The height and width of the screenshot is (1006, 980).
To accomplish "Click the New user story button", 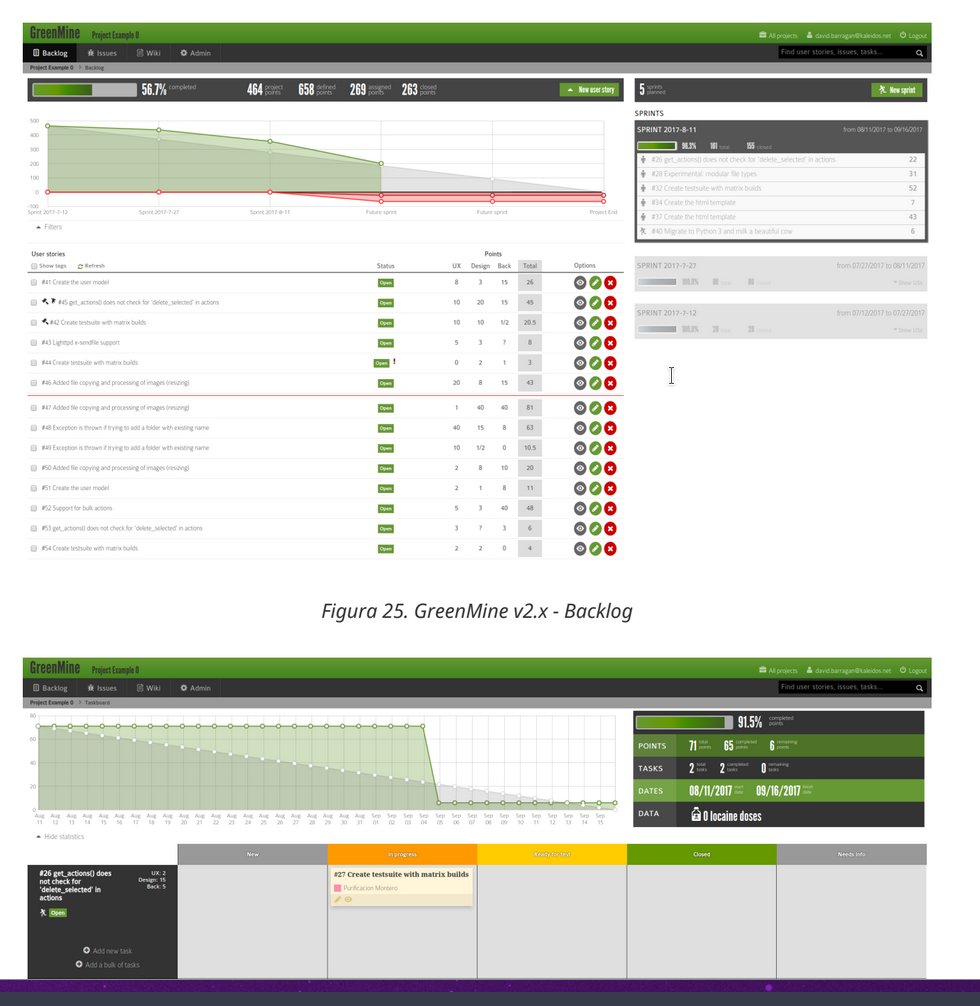I will (590, 90).
